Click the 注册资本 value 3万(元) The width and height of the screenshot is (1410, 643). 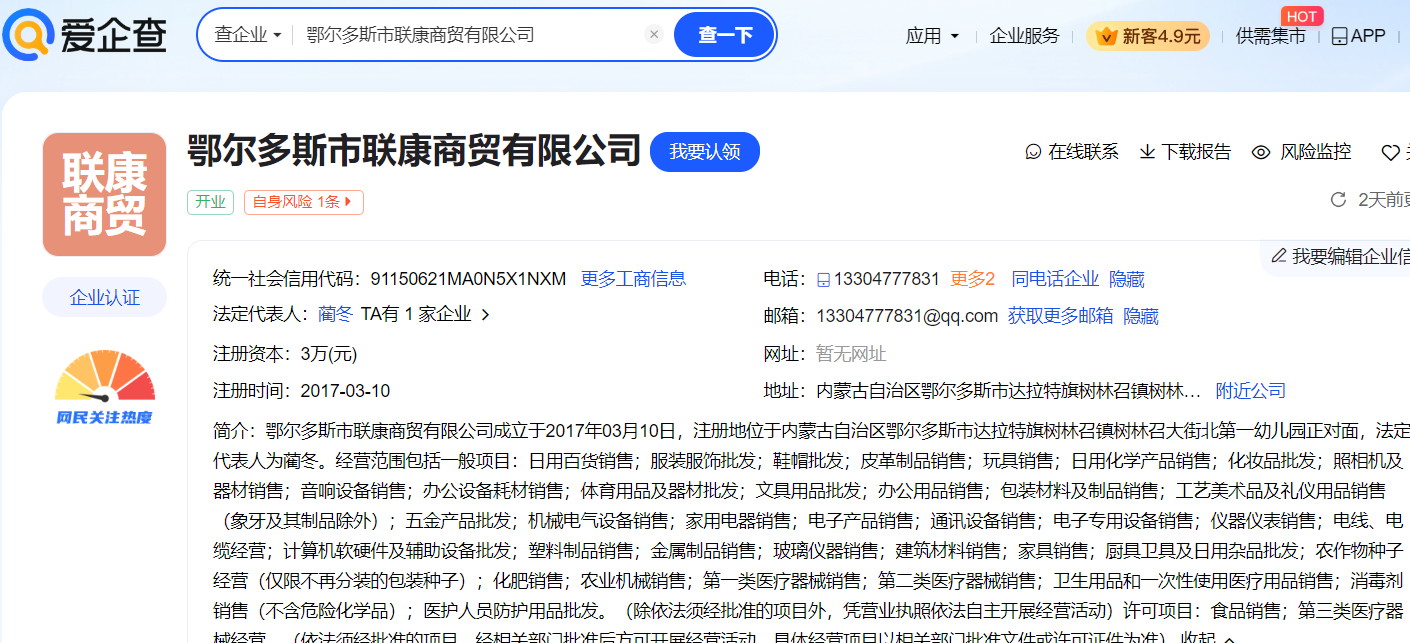pos(329,354)
